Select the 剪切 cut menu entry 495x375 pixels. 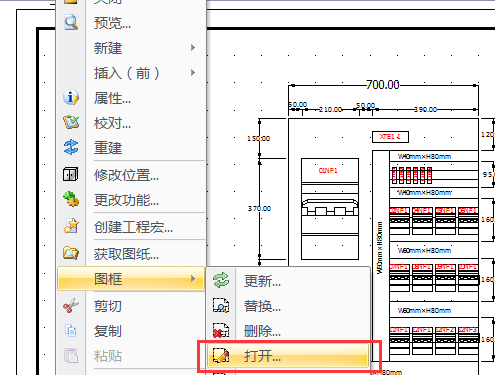[131, 306]
